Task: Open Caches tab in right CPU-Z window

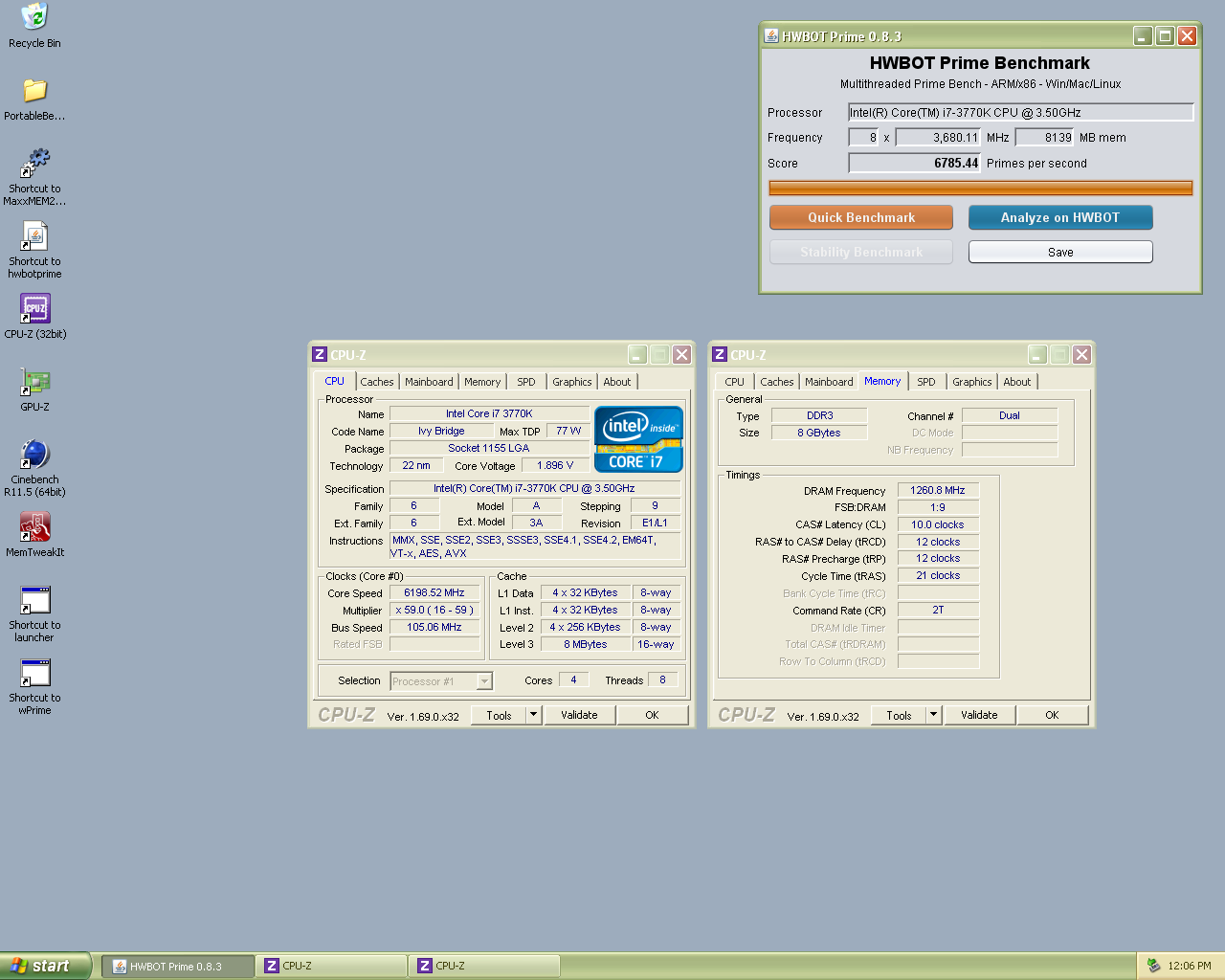Action: point(777,382)
